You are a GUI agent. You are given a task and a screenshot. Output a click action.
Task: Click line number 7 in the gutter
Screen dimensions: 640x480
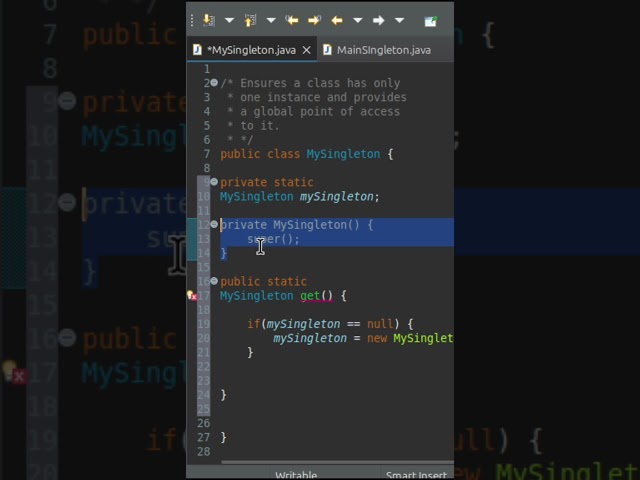tap(207, 154)
